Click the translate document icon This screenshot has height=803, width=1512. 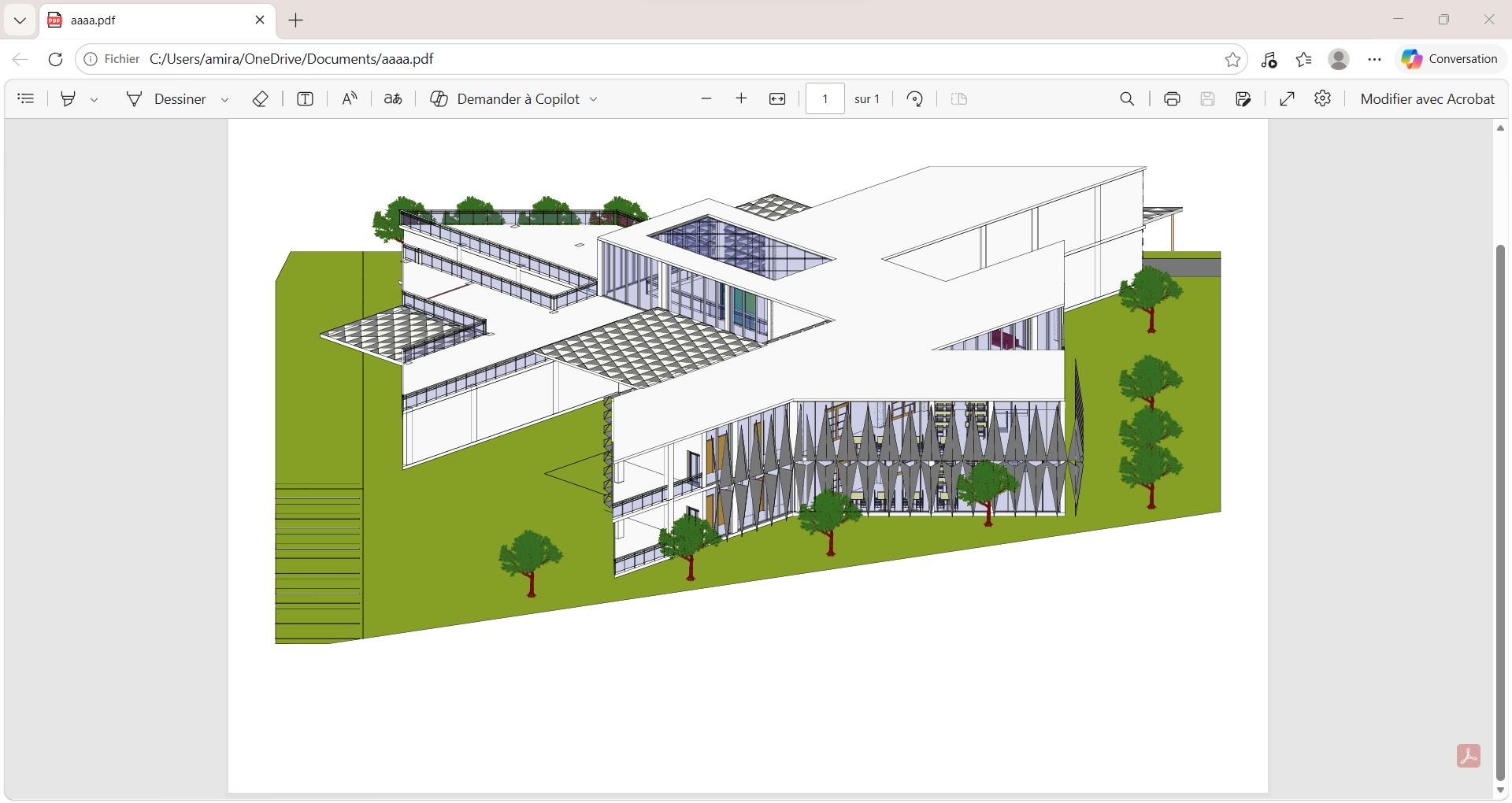[392, 99]
